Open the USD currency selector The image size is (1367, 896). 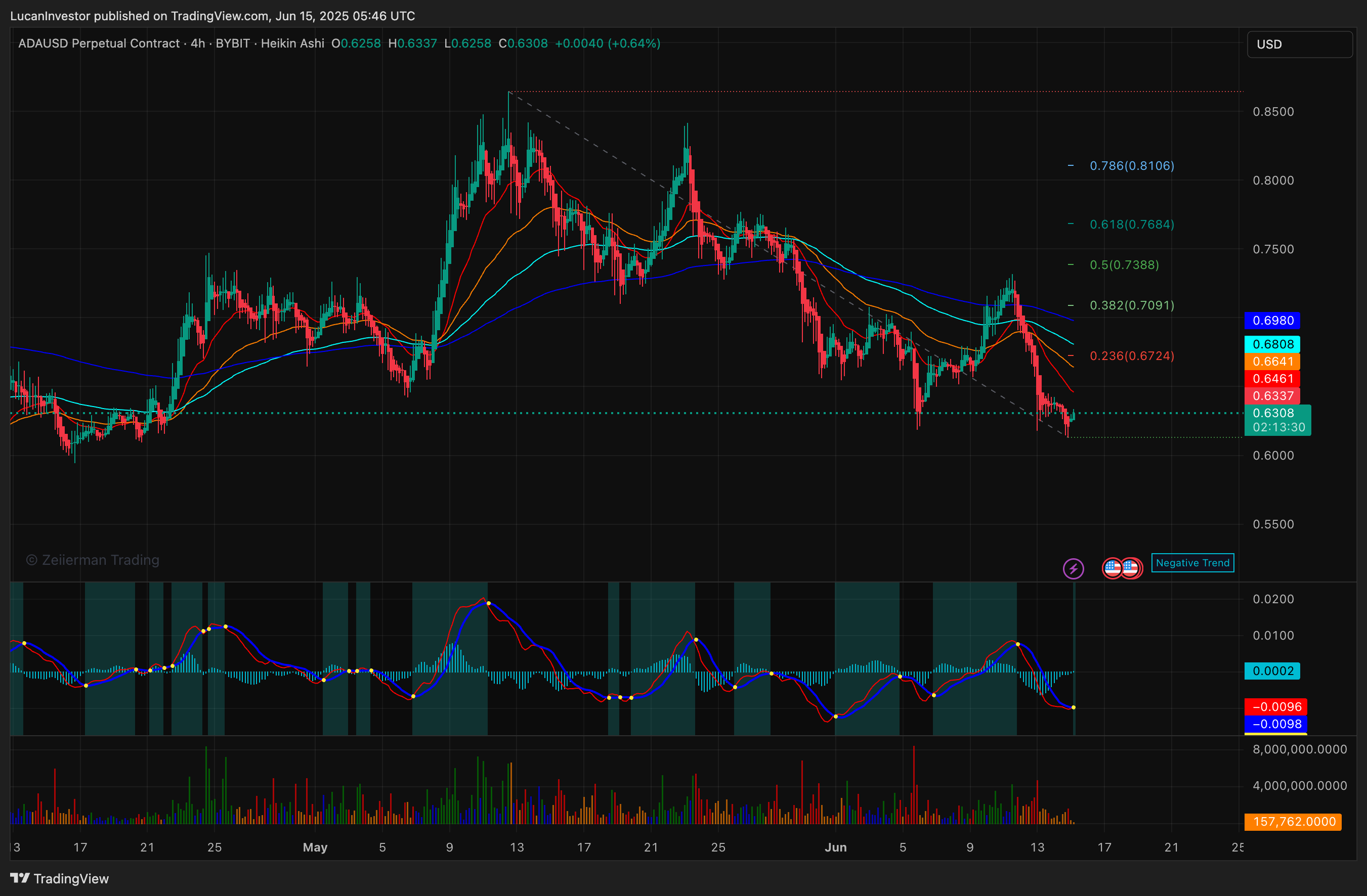coord(1299,44)
